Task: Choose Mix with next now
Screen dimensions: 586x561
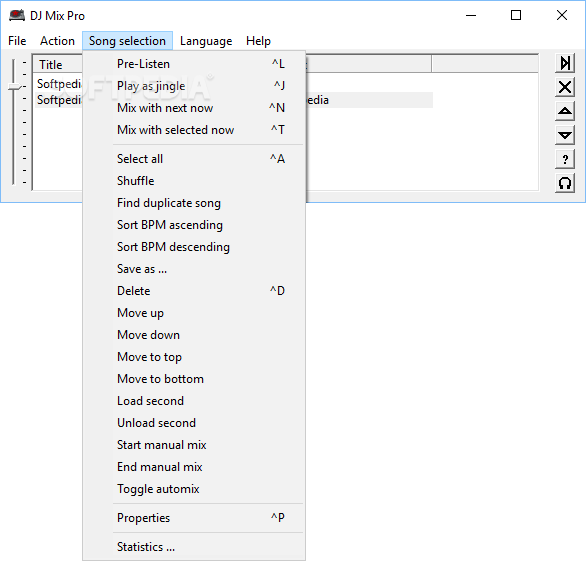Action: pos(194,108)
